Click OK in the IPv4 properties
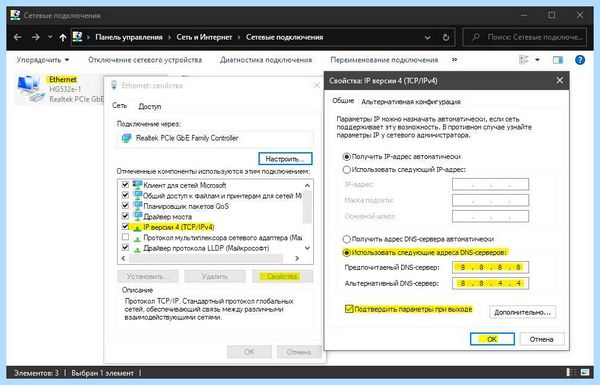 tap(492, 339)
